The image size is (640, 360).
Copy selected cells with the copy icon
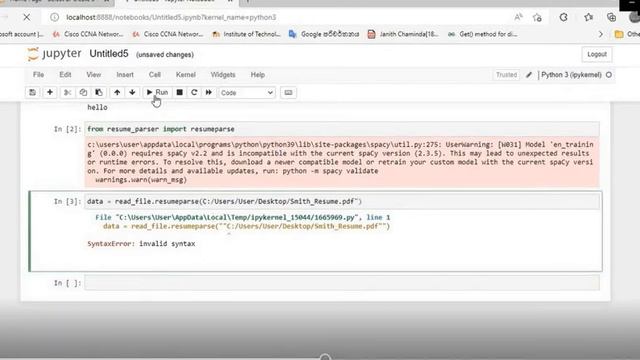83,93
